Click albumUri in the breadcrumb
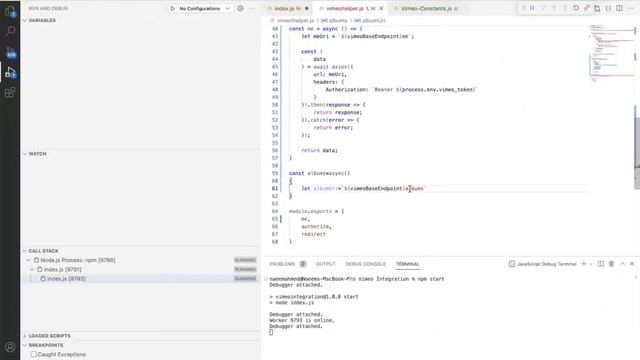The width and height of the screenshot is (640, 360). pyautogui.click(x=373, y=20)
